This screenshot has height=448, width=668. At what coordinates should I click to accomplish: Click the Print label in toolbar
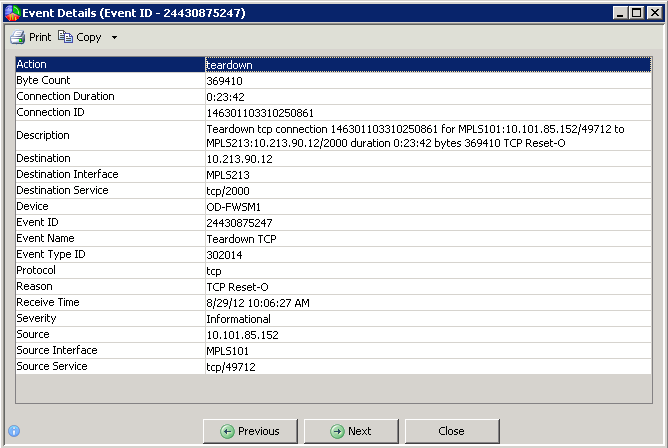[x=40, y=37]
